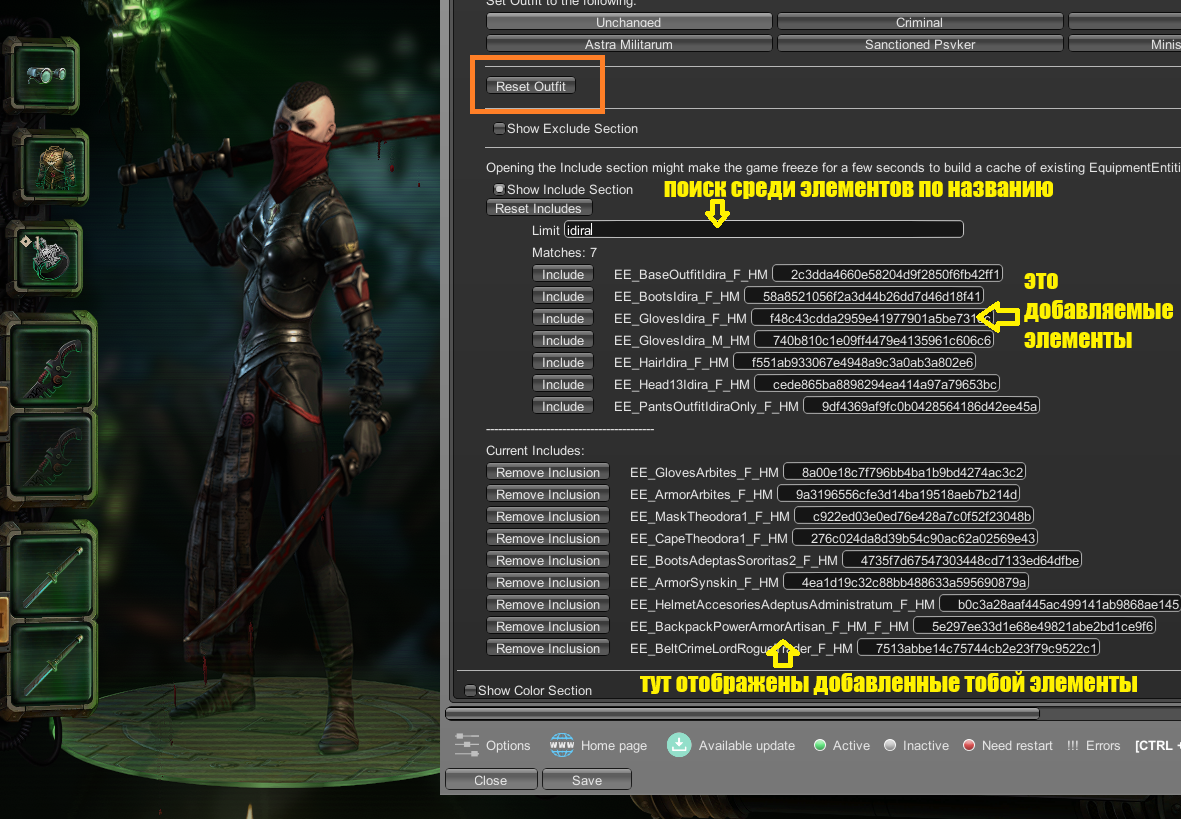Screen dimensions: 1181x819
Task: Click the Save button
Action: pos(587,780)
